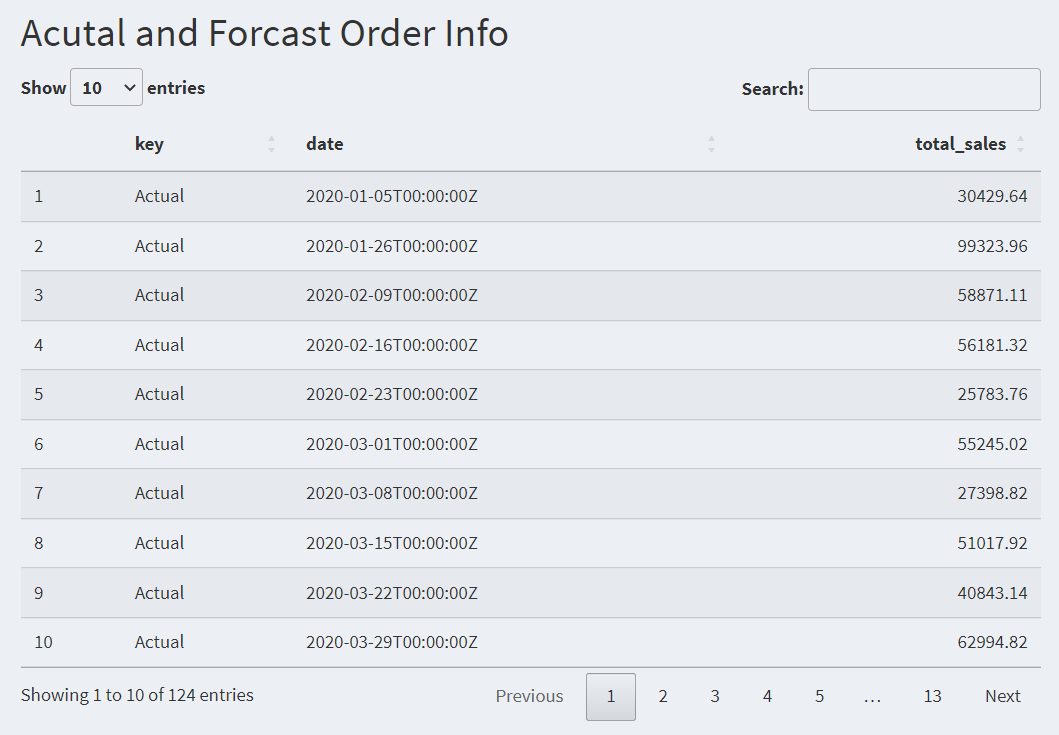The height and width of the screenshot is (735, 1059).
Task: Go to page 3 of the table
Action: pyautogui.click(x=715, y=696)
